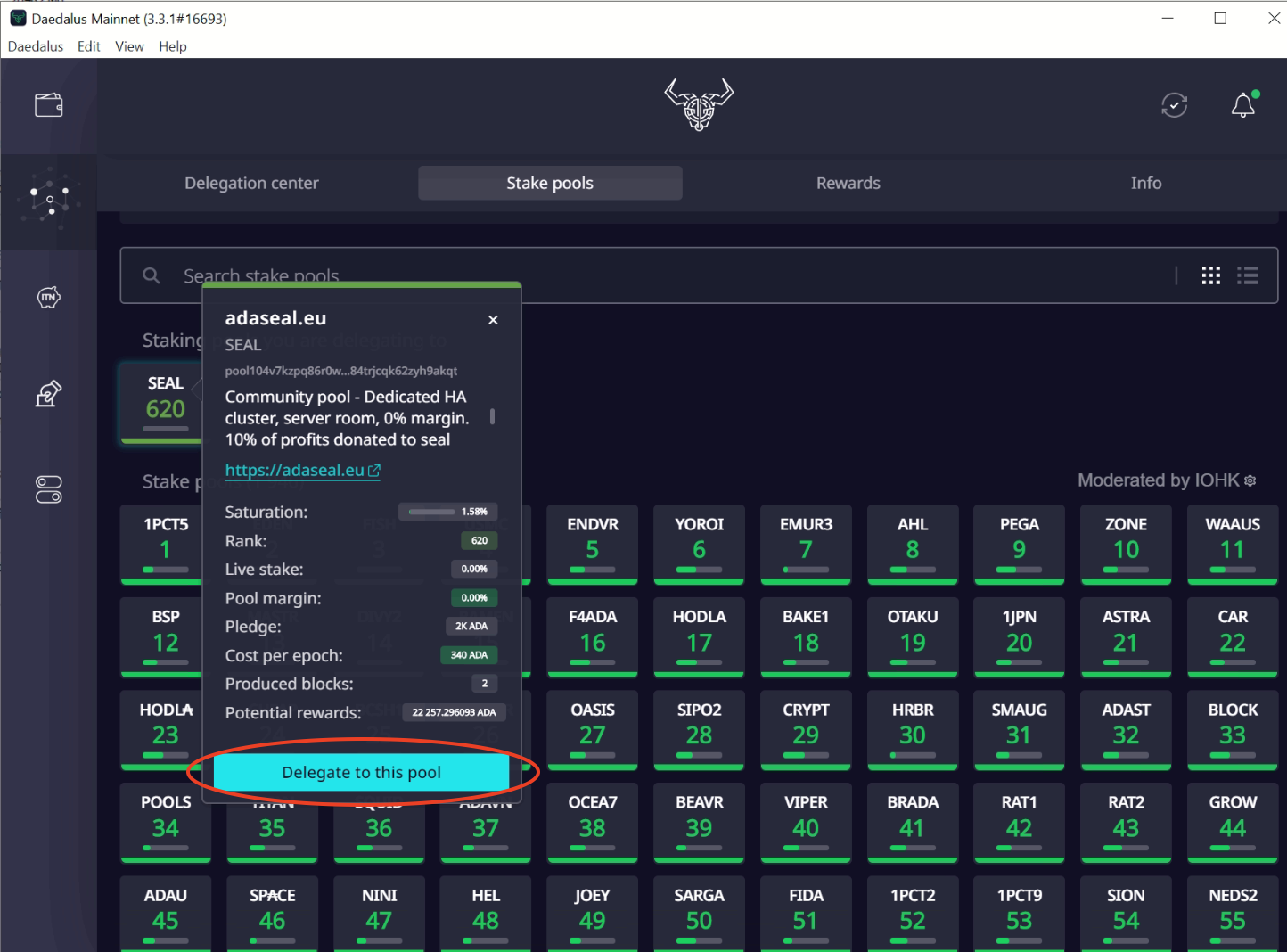Click the external link icon beside adaseal.eu

(x=374, y=470)
